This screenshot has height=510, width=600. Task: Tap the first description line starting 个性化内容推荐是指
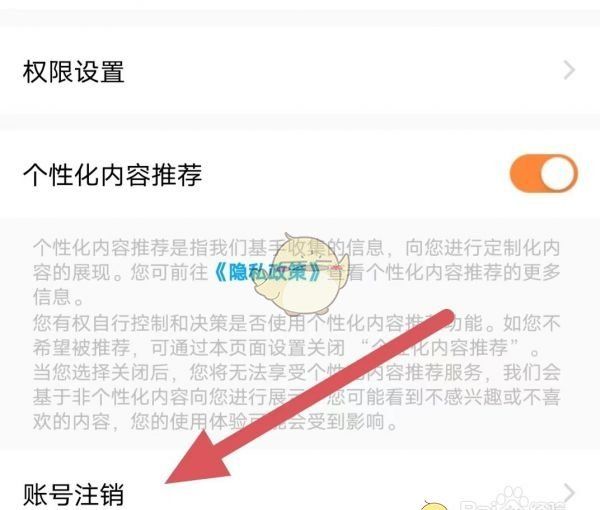coord(297,248)
